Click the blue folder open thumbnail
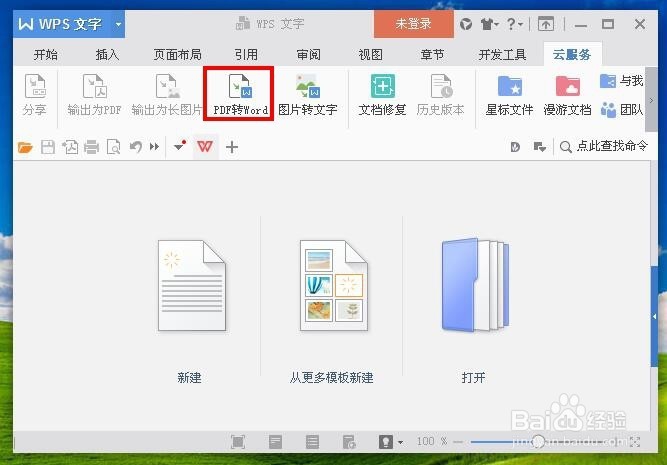 point(475,285)
